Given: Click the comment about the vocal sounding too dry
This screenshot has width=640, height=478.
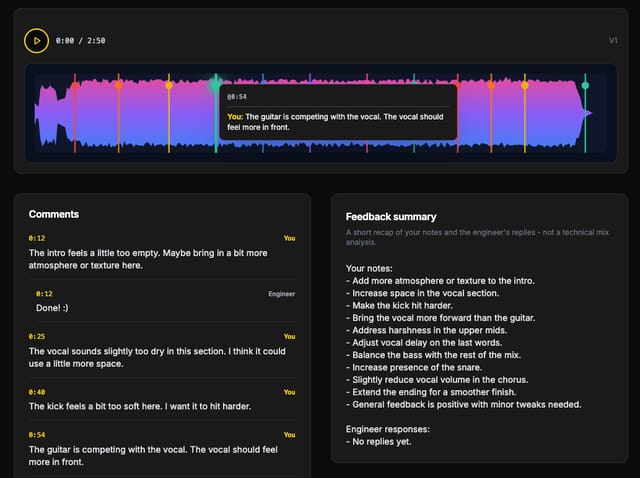Looking at the screenshot, I should pos(157,358).
